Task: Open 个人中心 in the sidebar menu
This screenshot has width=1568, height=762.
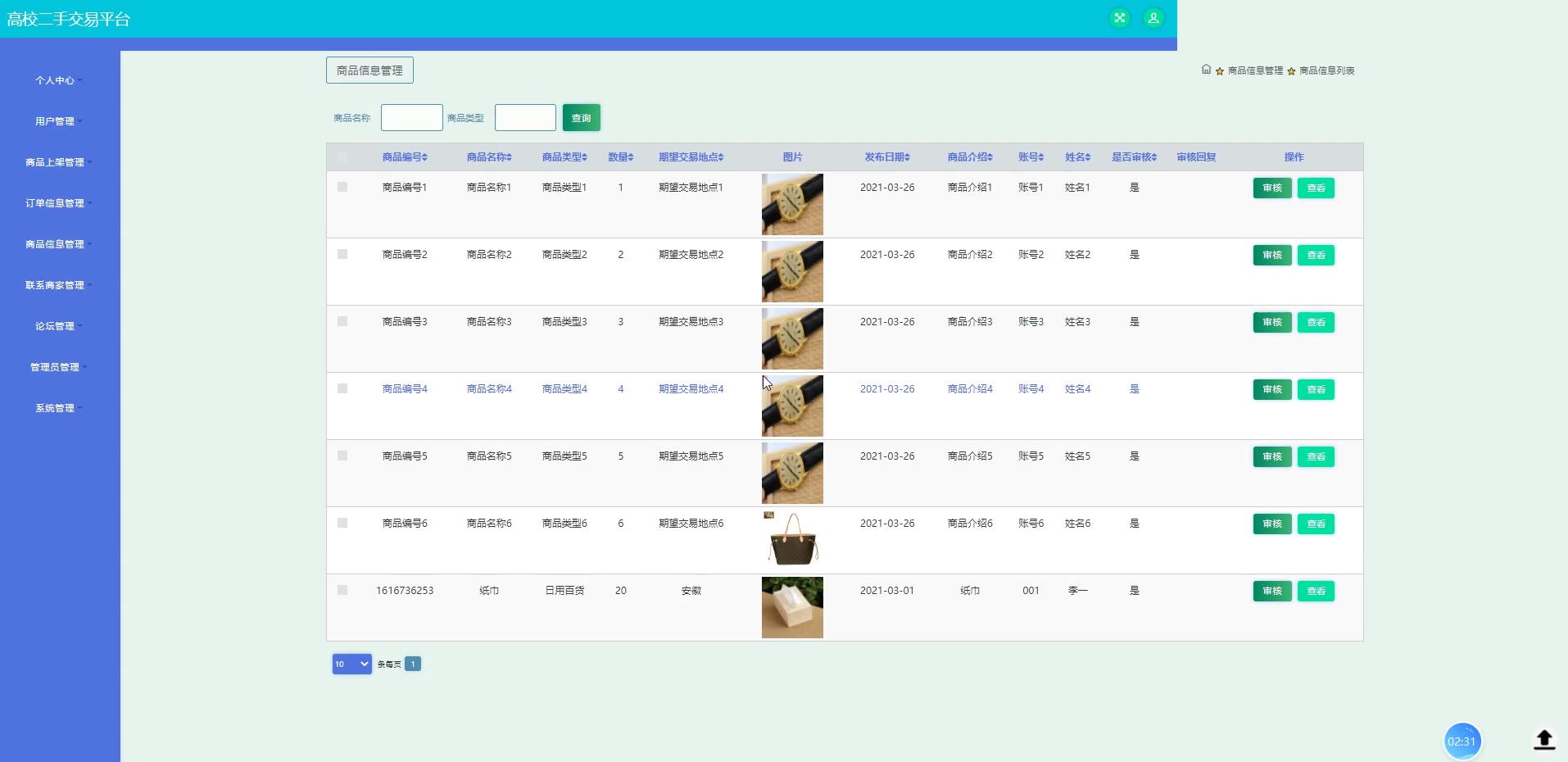Action: (x=55, y=80)
